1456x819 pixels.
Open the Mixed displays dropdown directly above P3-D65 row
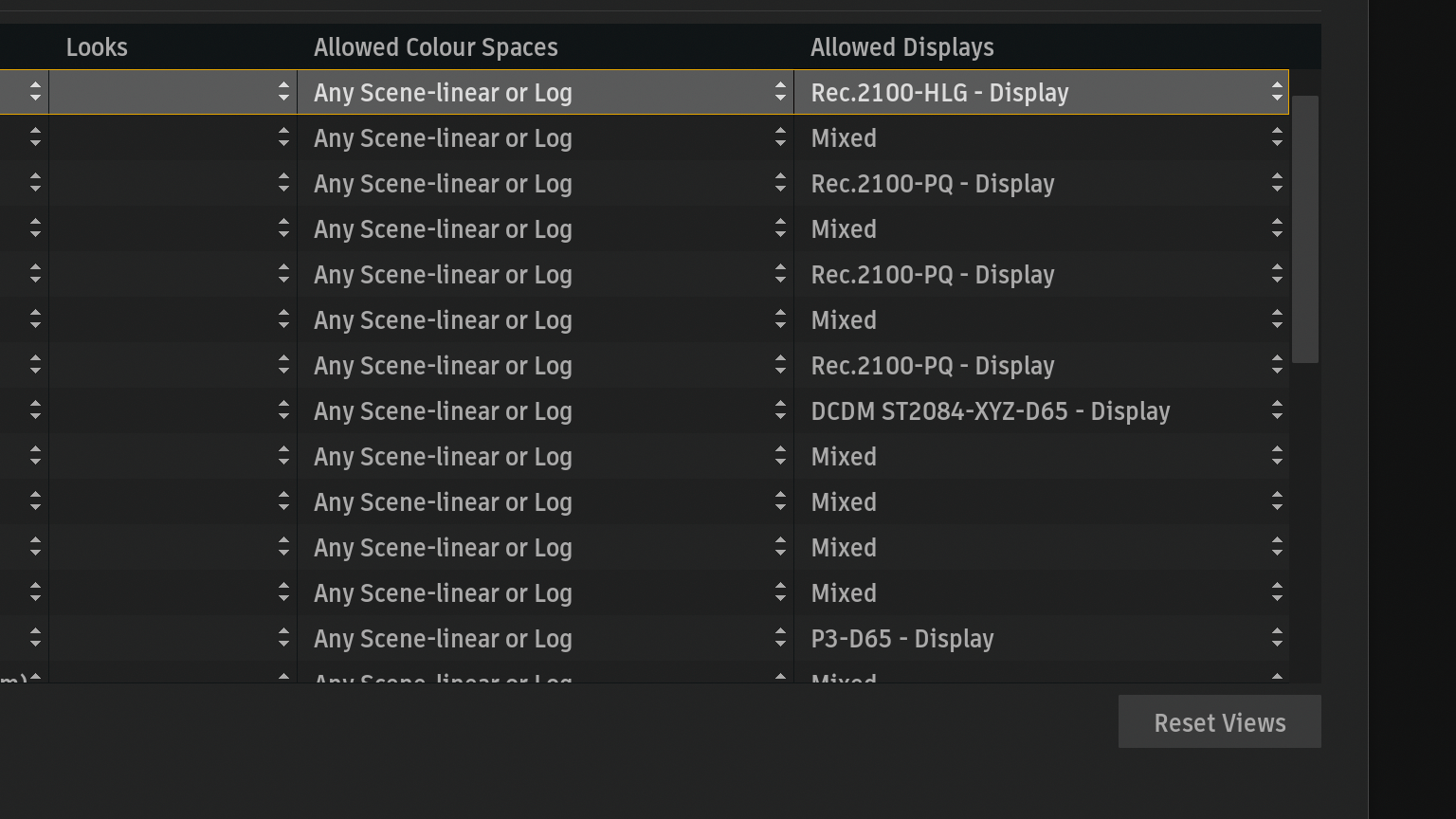tap(1041, 592)
